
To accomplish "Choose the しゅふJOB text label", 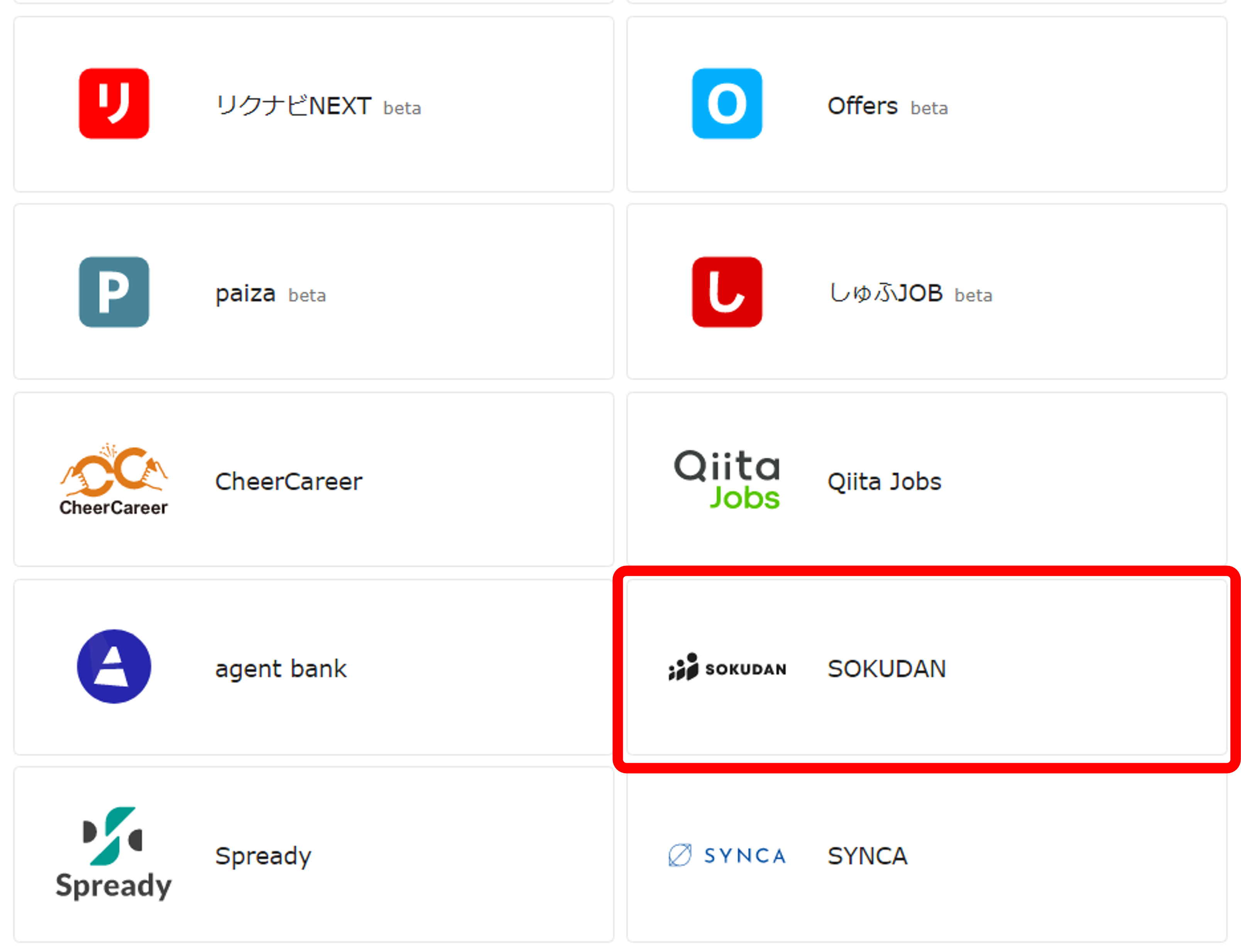I will point(885,294).
